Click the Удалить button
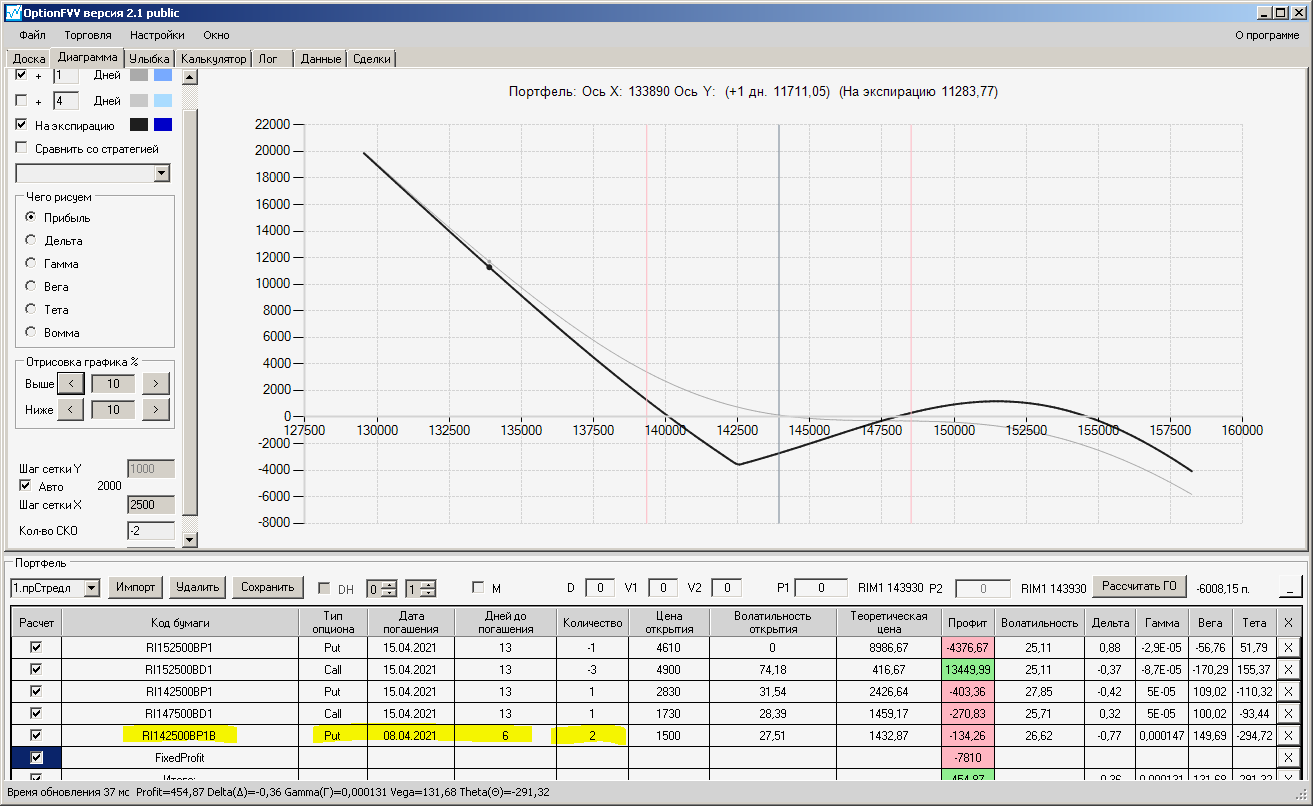Image resolution: width=1313 pixels, height=806 pixels. click(x=197, y=587)
